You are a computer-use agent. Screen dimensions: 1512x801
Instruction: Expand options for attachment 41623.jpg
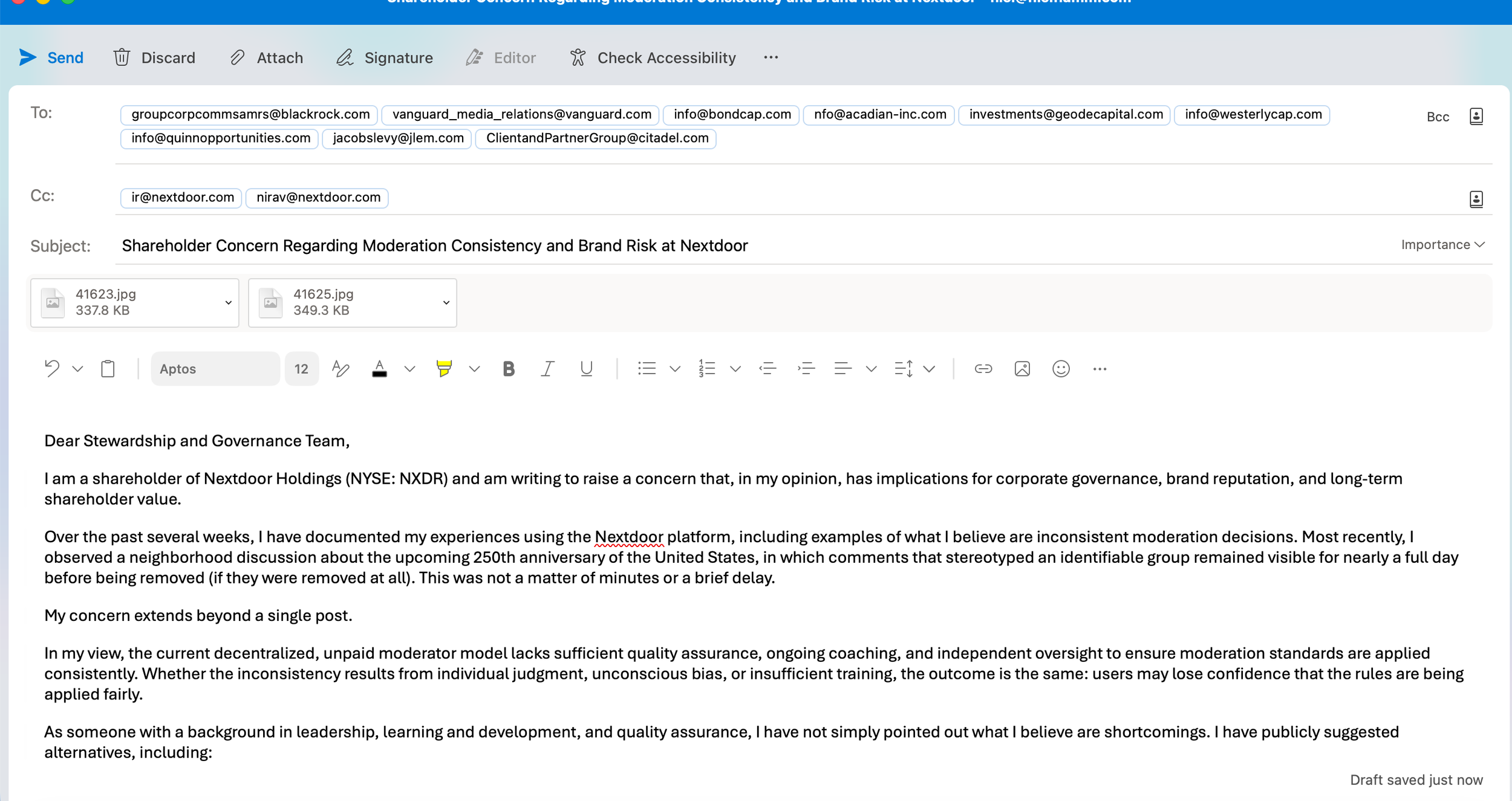click(x=228, y=302)
